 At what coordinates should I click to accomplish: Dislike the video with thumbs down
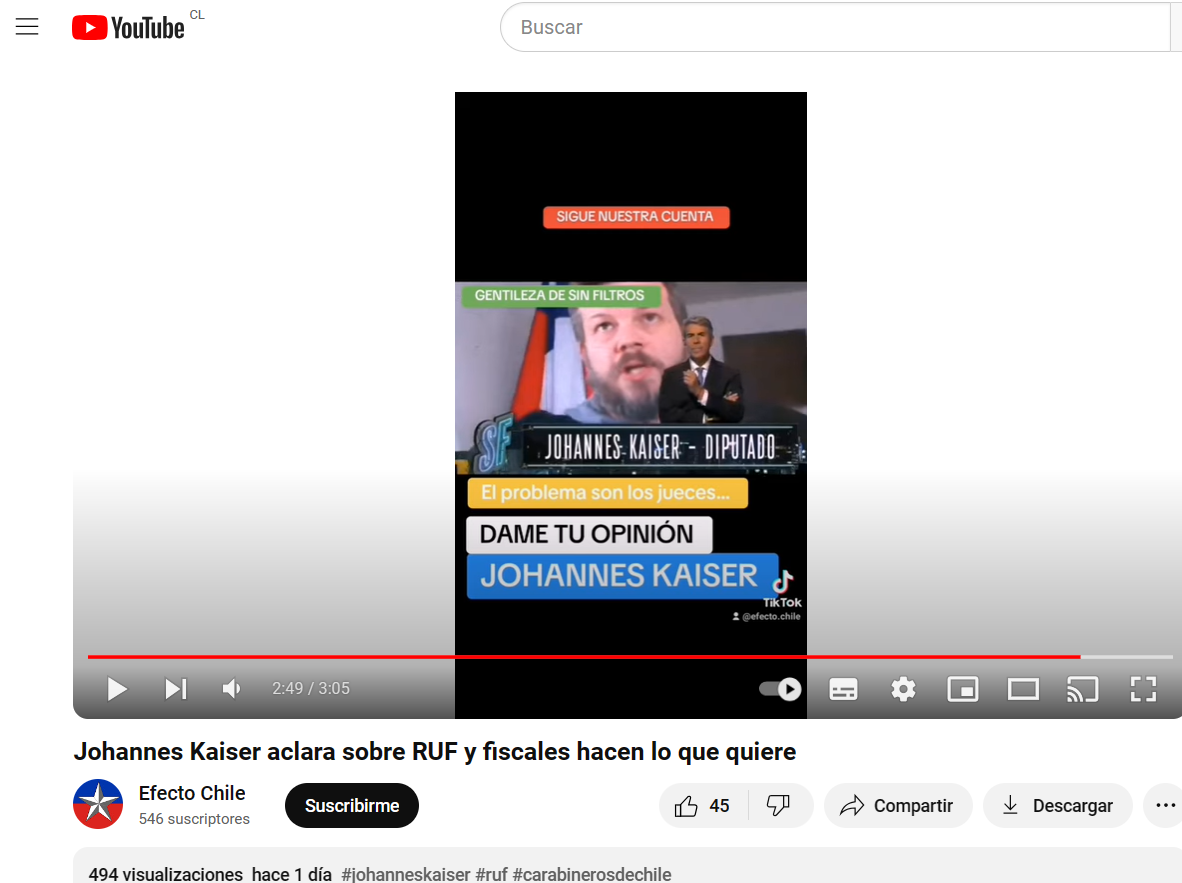click(x=779, y=805)
